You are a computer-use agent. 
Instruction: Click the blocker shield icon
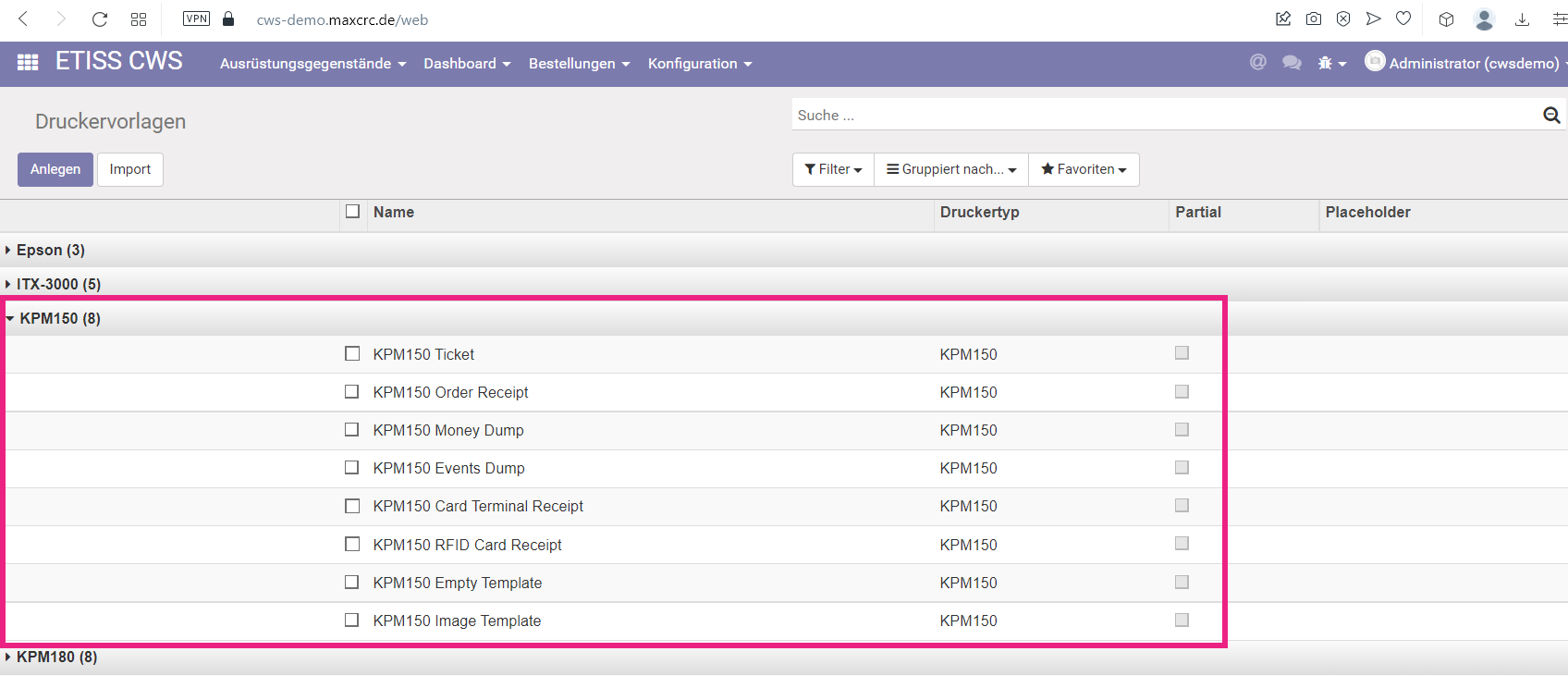[x=1343, y=18]
